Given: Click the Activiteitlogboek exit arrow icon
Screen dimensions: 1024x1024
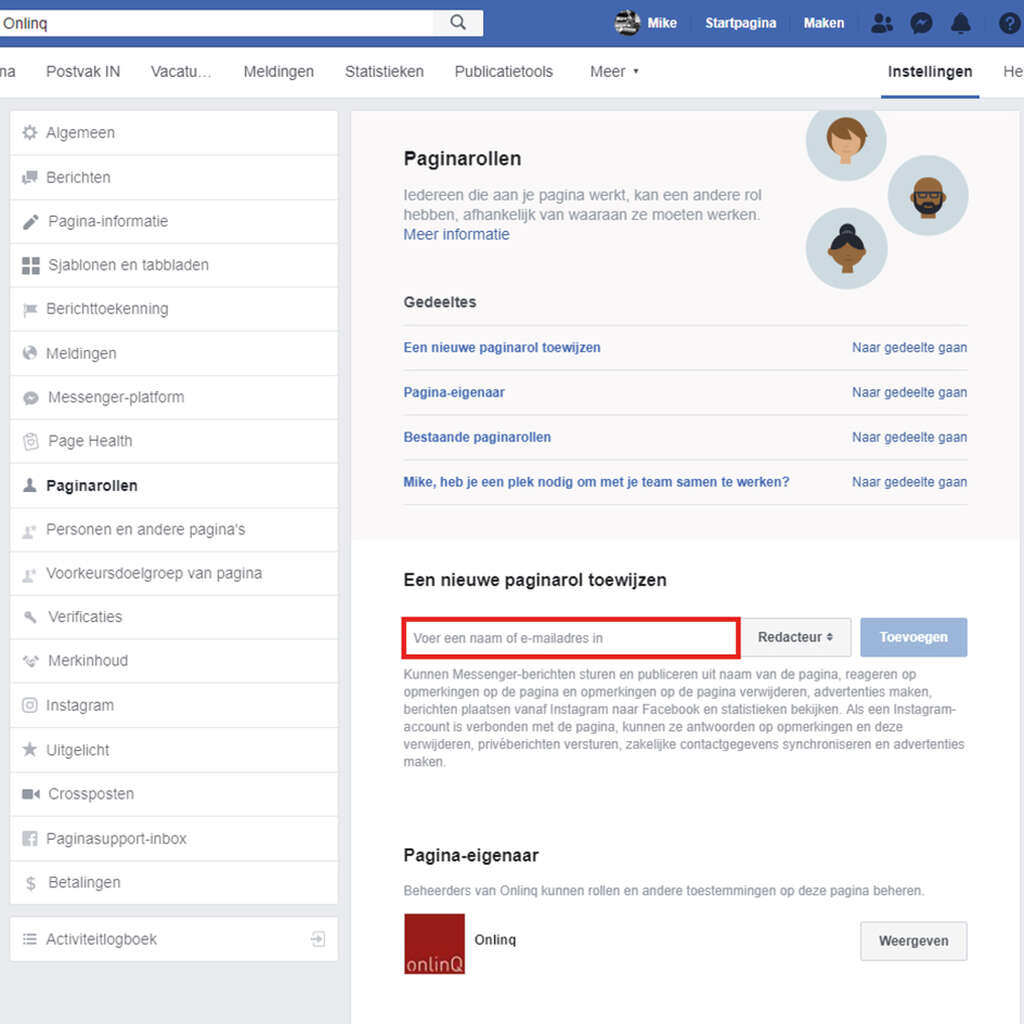Looking at the screenshot, I should point(317,939).
